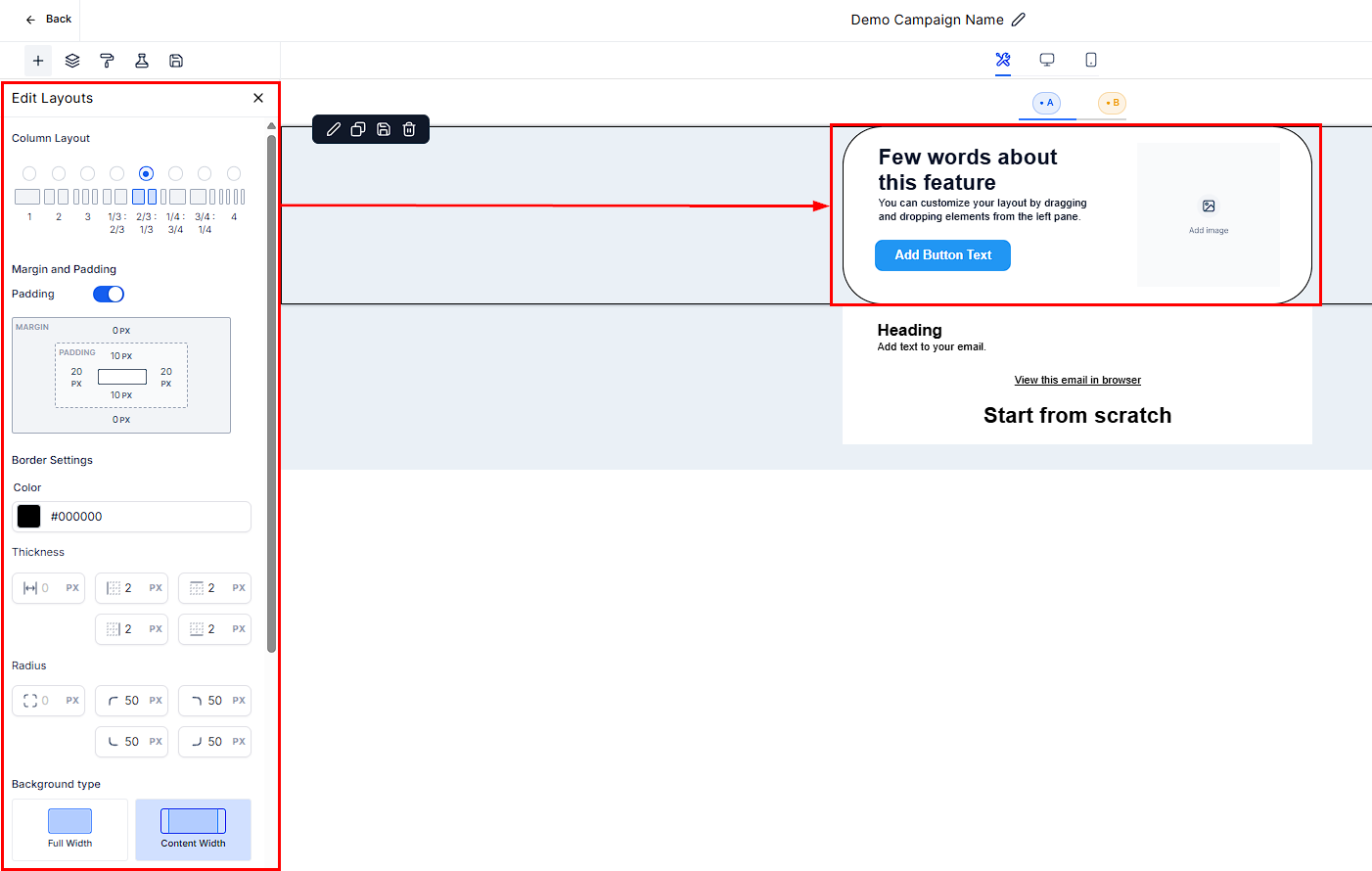Edit top border thickness field
1372x871 pixels.
point(215,588)
